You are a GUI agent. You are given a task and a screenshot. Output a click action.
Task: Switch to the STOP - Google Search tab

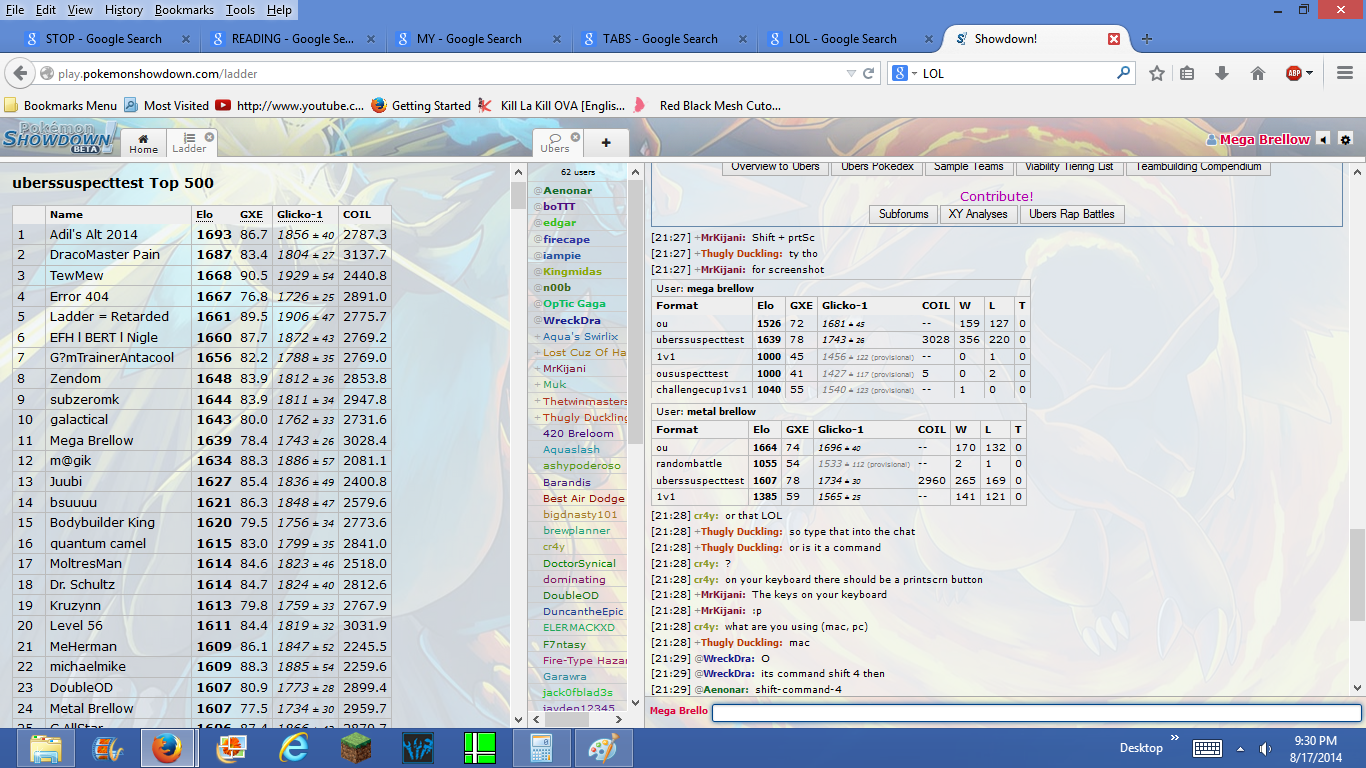point(103,39)
